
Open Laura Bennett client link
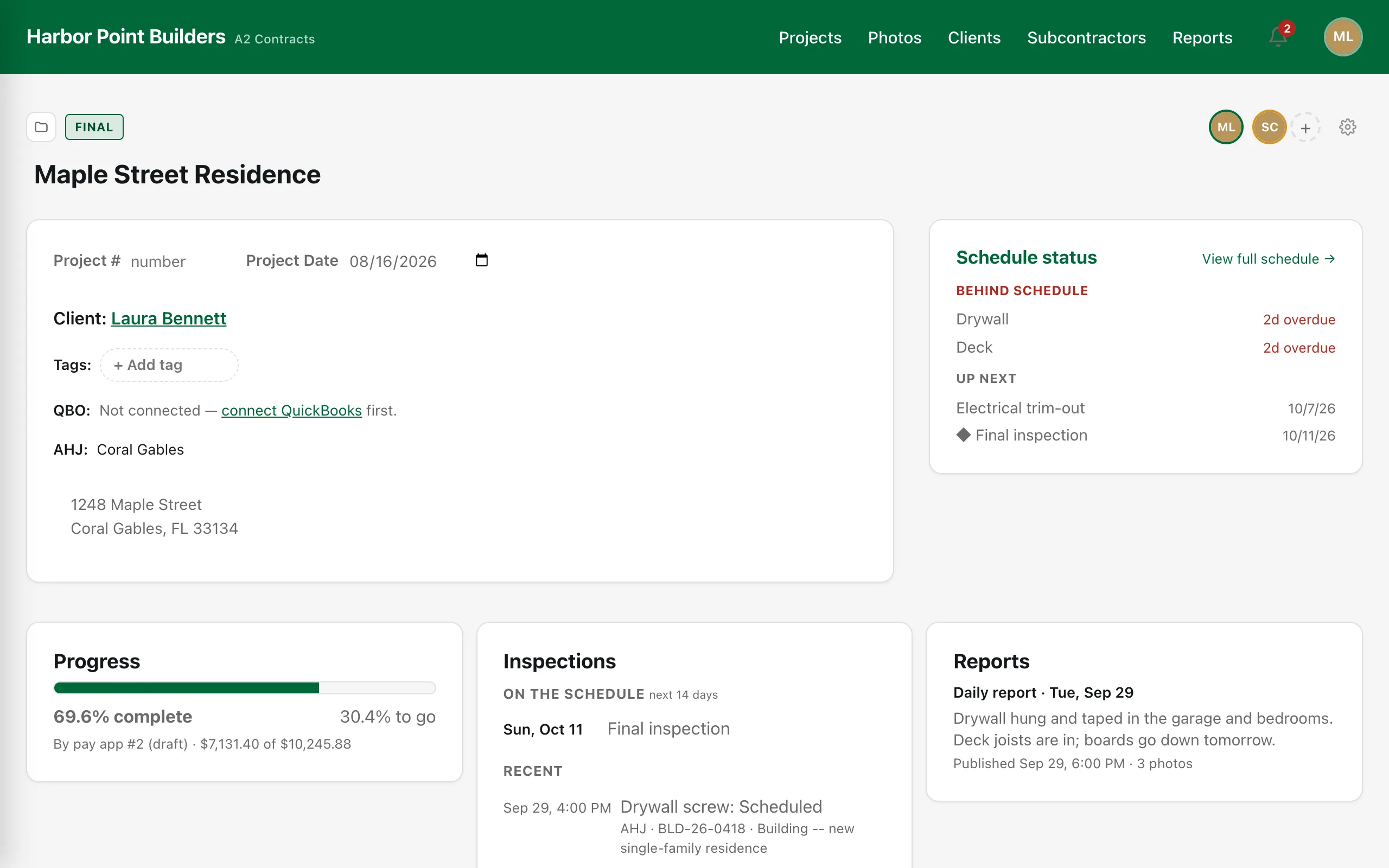[x=169, y=318]
